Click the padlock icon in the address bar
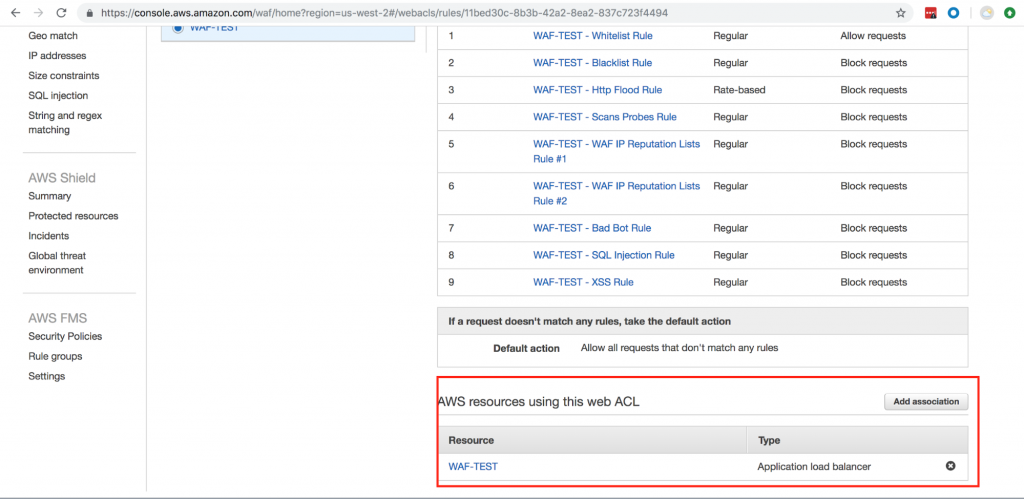The image size is (1024, 499). pos(90,12)
